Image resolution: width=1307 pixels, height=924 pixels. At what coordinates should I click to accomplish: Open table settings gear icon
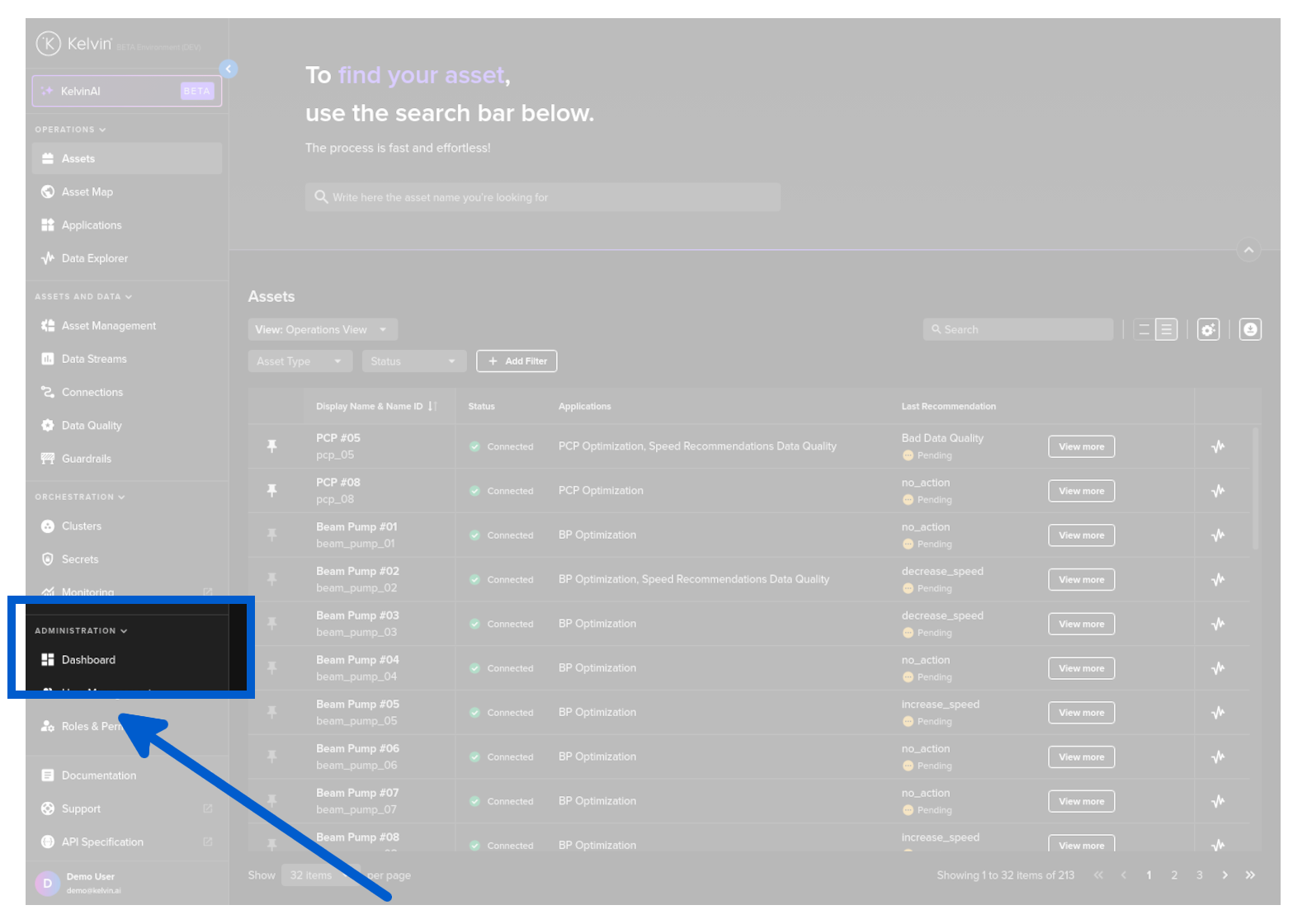(1208, 330)
